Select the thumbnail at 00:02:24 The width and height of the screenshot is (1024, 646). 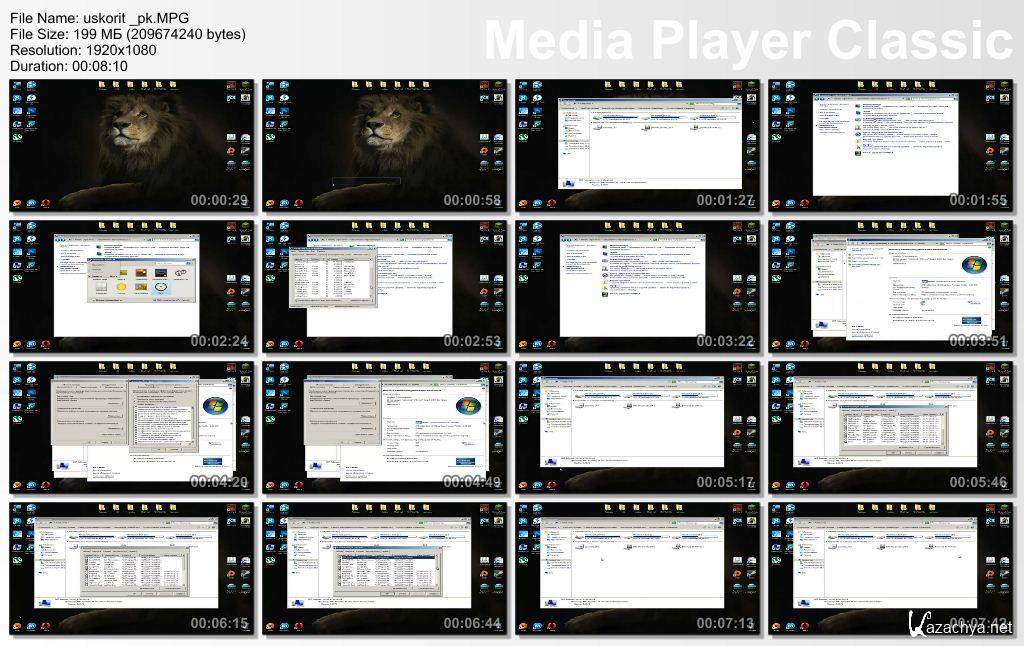(x=132, y=287)
